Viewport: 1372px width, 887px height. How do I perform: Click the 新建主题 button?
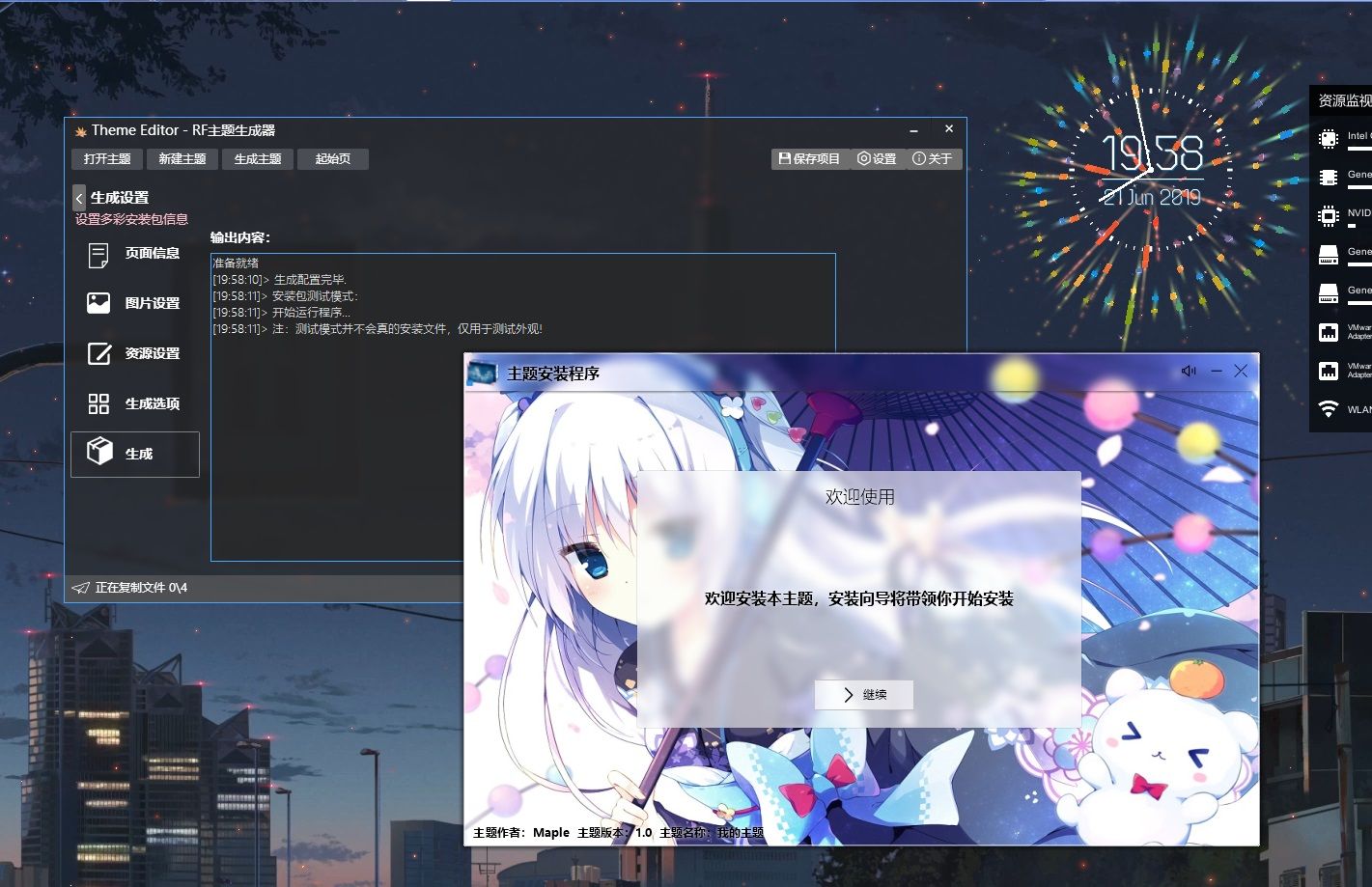182,159
